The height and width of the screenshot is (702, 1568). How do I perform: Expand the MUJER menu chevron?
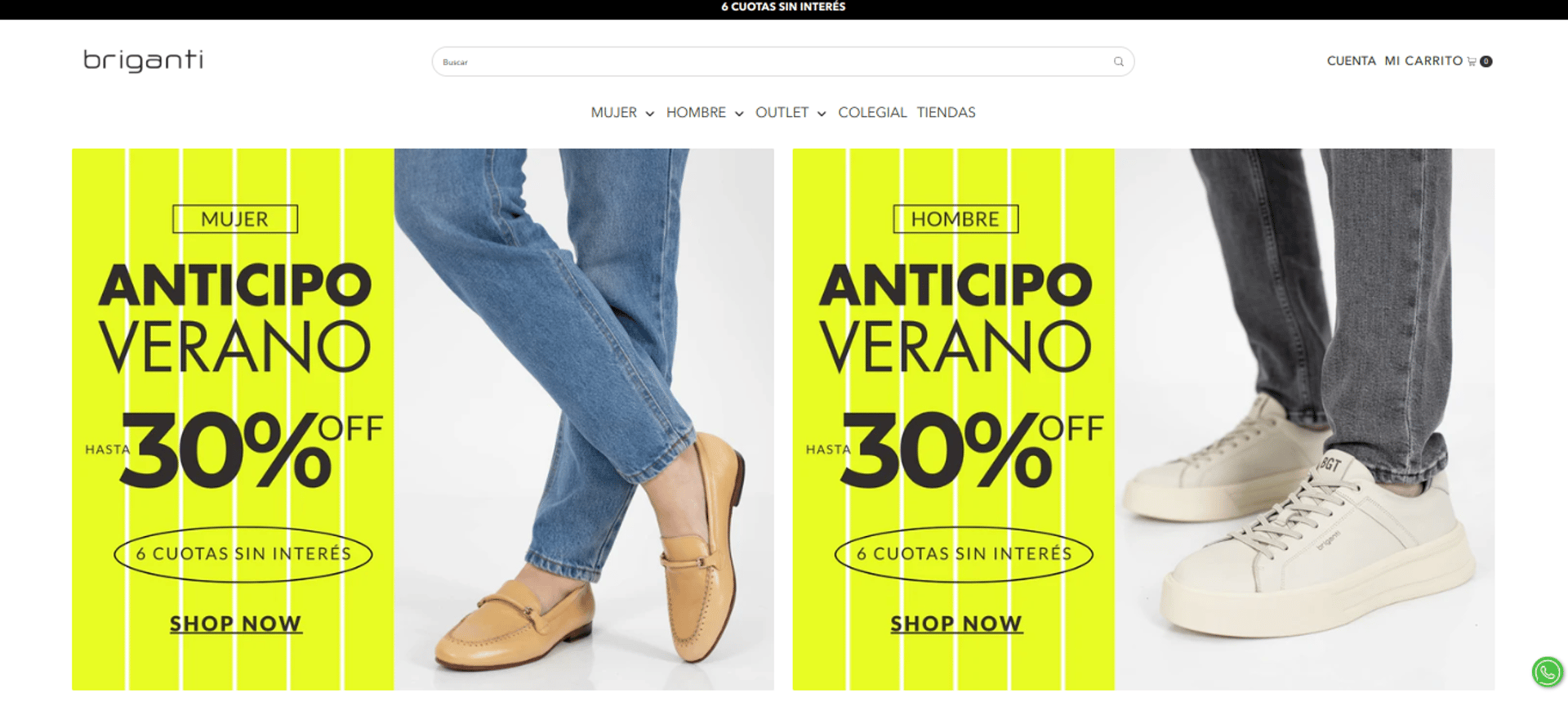click(650, 114)
